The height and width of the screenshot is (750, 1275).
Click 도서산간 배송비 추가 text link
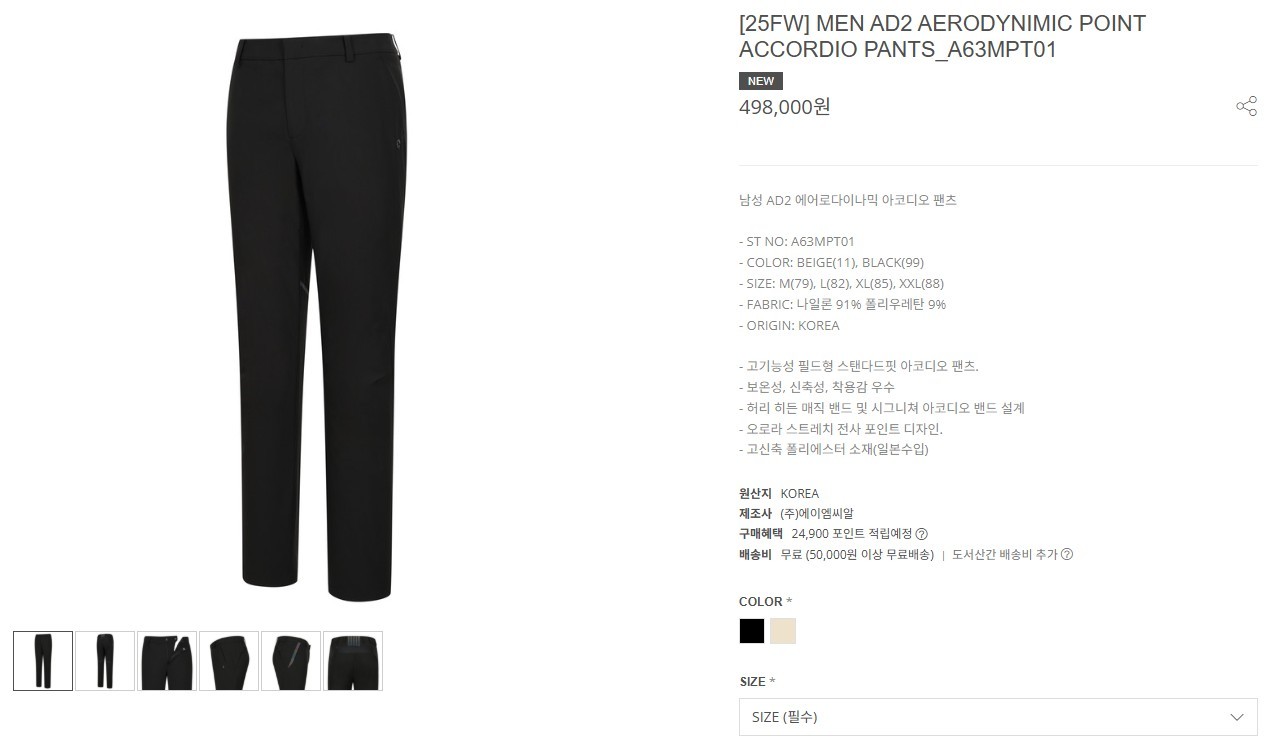pyautogui.click(x=1004, y=555)
